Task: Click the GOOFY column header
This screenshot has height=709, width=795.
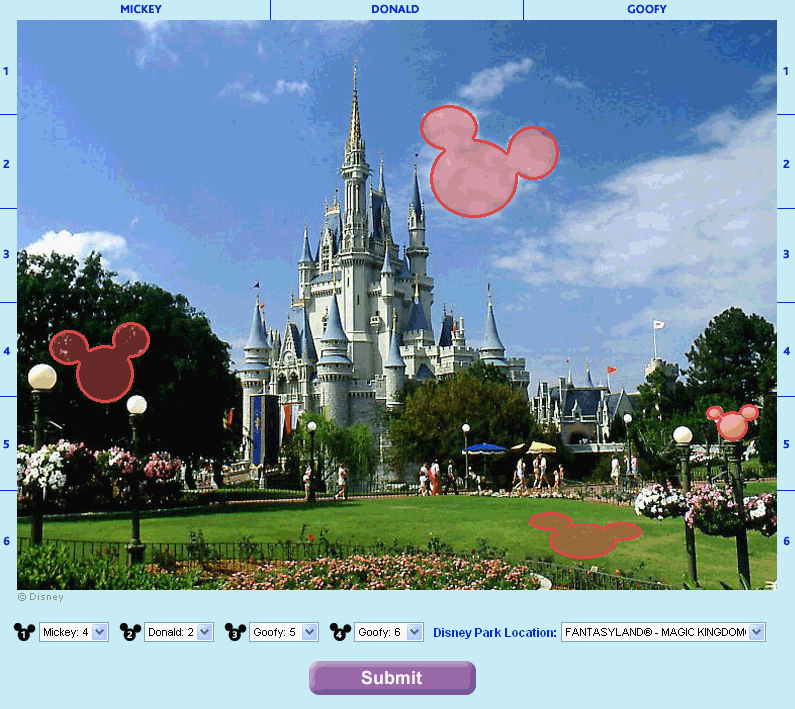Action: point(647,9)
